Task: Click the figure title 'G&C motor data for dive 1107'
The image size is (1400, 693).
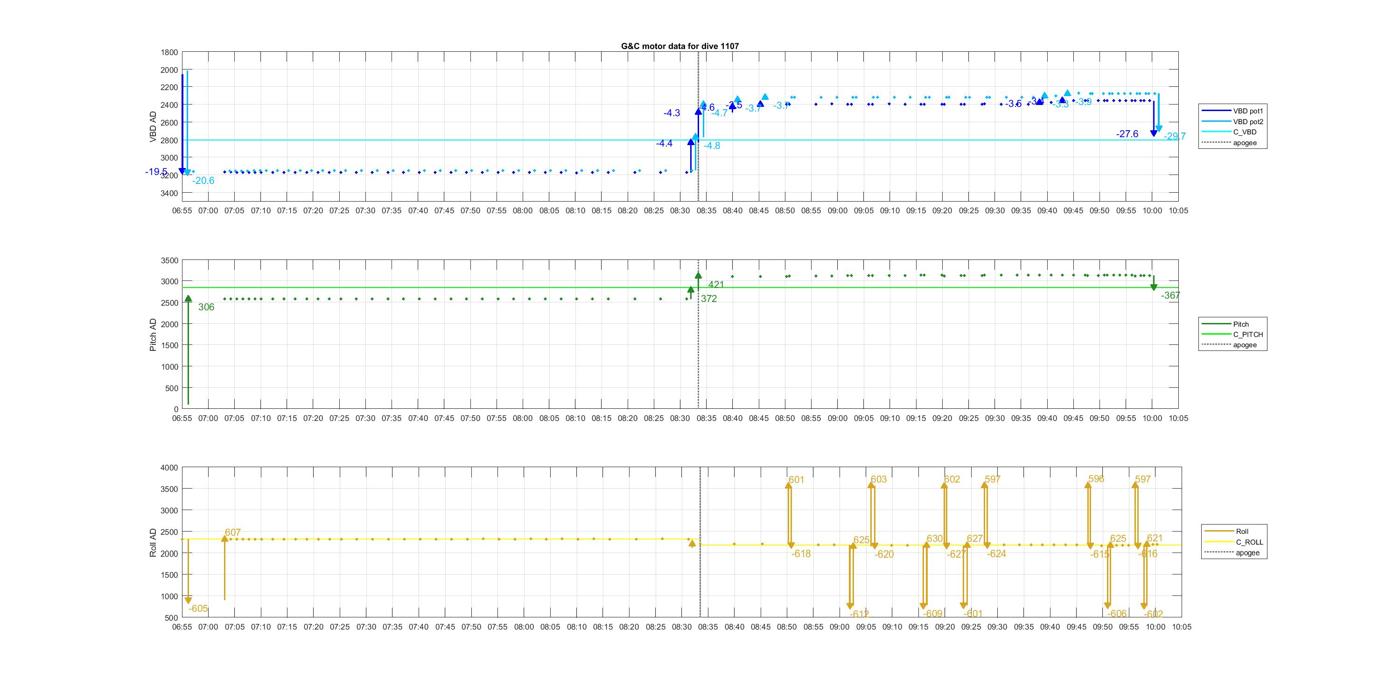Action: coord(680,46)
